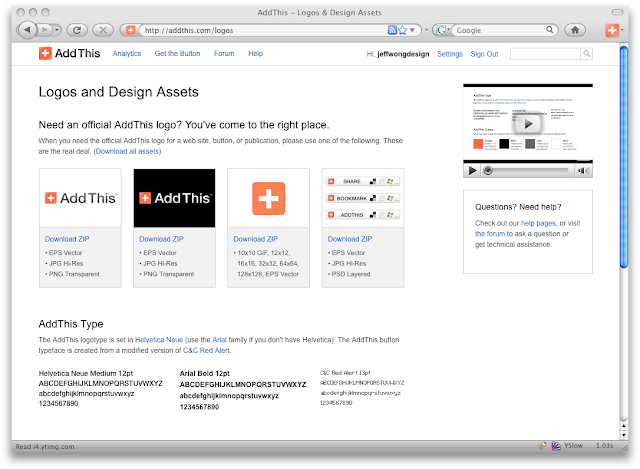The width and height of the screenshot is (640, 469).
Task: Stop loading with the X toolbar button
Action: coord(103,30)
